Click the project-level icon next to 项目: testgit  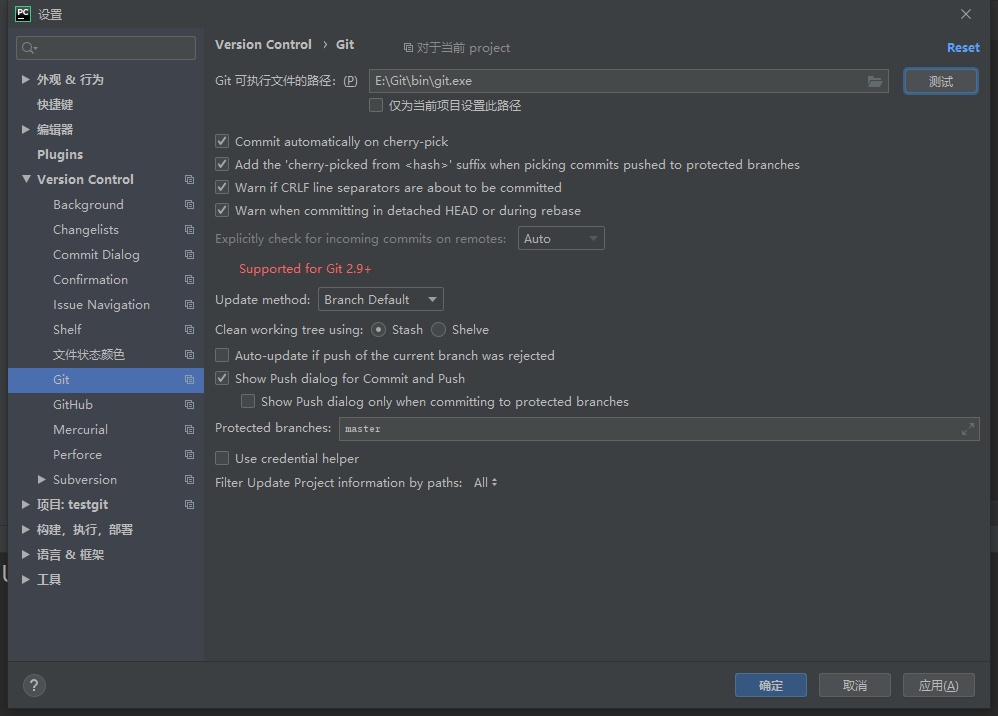pos(190,504)
